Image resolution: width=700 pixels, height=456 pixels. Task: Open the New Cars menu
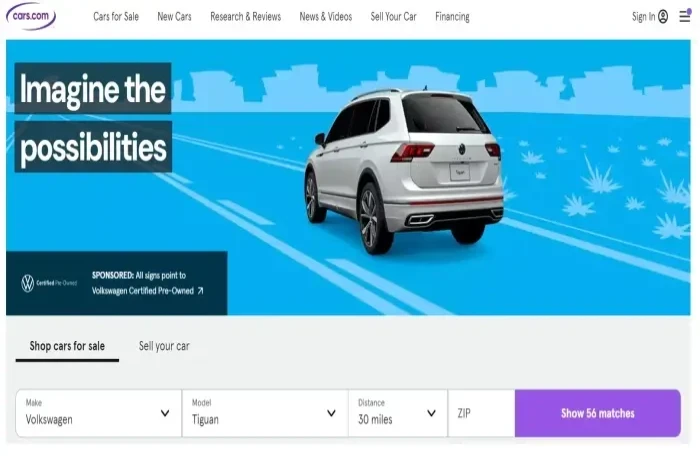click(174, 17)
